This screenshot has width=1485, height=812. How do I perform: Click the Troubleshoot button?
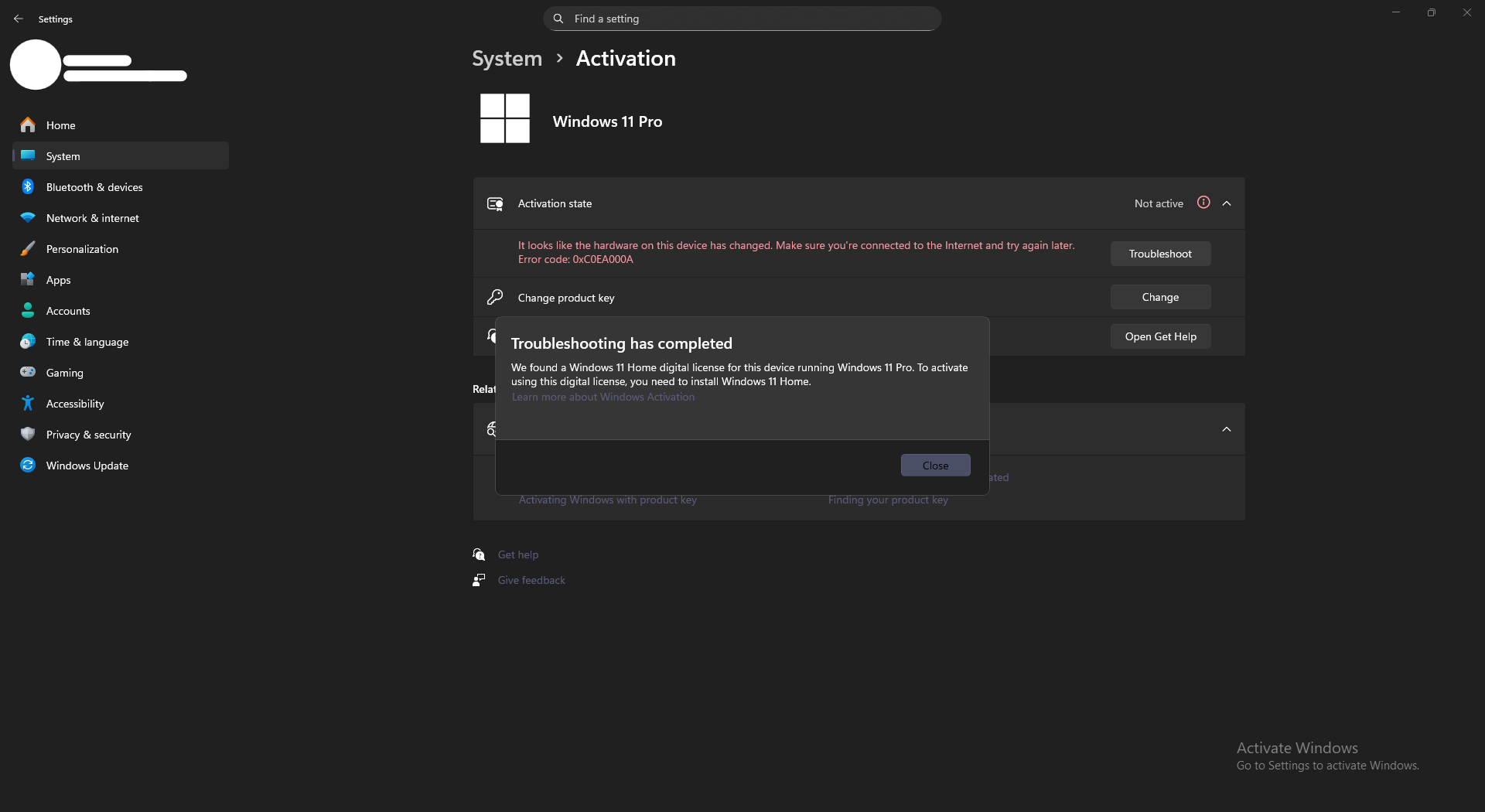click(1161, 254)
